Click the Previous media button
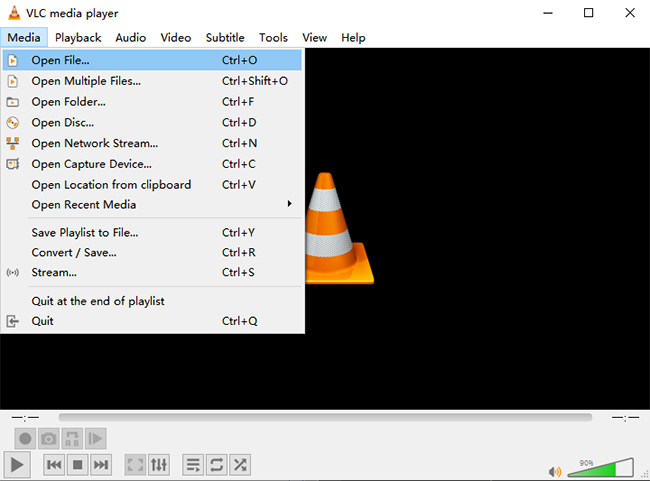650x481 pixels. [x=54, y=465]
